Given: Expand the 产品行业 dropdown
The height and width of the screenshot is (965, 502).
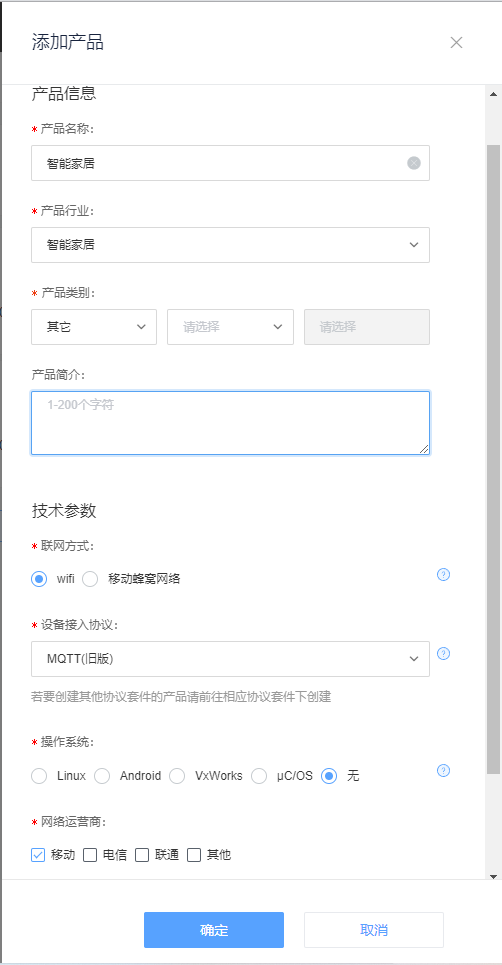Looking at the screenshot, I should pyautogui.click(x=230, y=245).
